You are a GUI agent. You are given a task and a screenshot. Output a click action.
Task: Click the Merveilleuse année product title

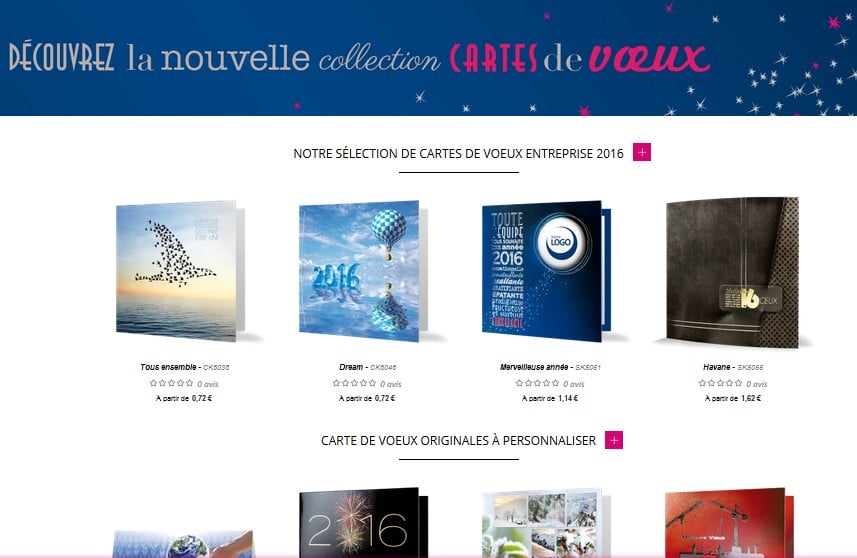tap(534, 367)
